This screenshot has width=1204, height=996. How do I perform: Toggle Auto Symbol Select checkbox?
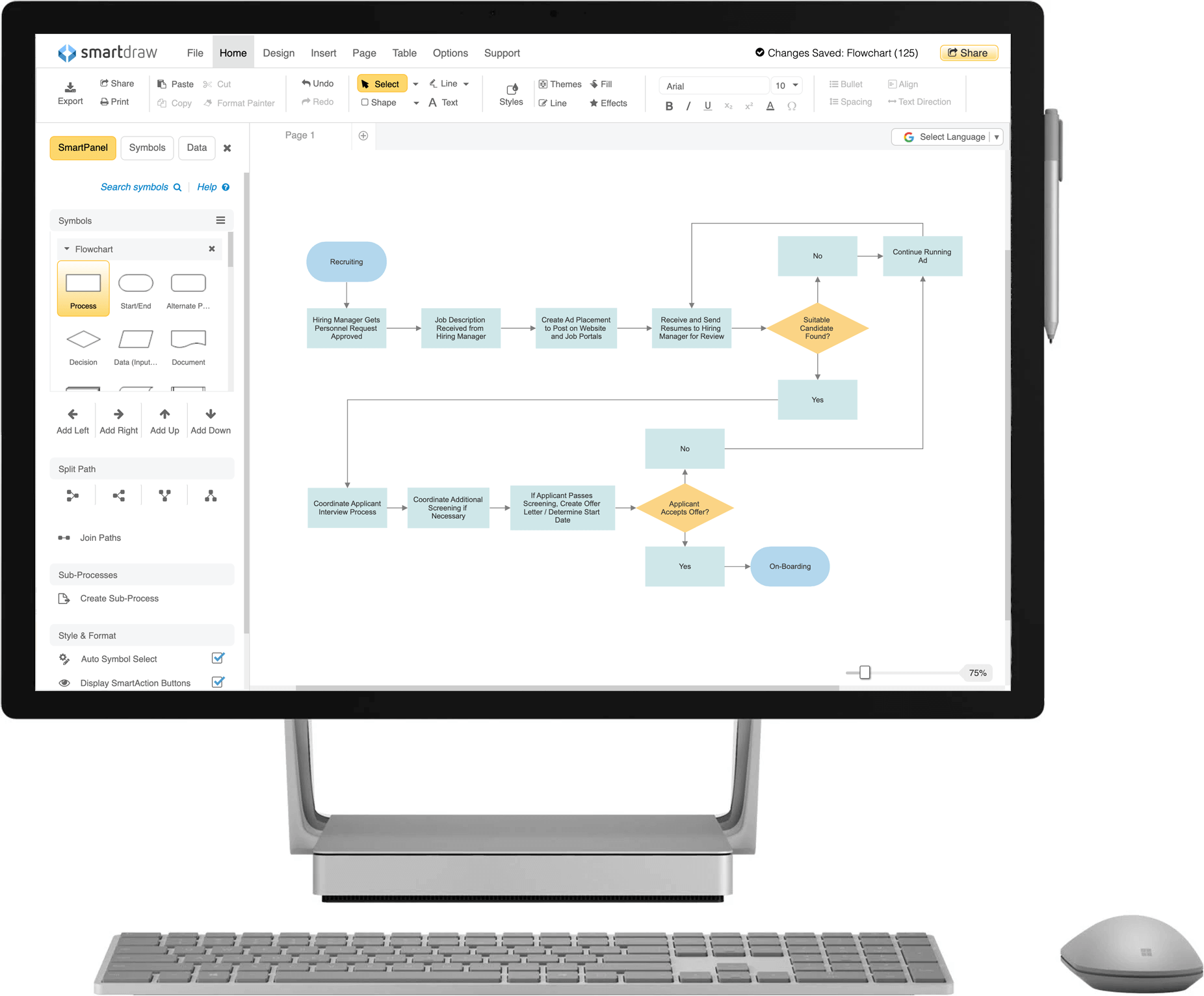(x=218, y=659)
